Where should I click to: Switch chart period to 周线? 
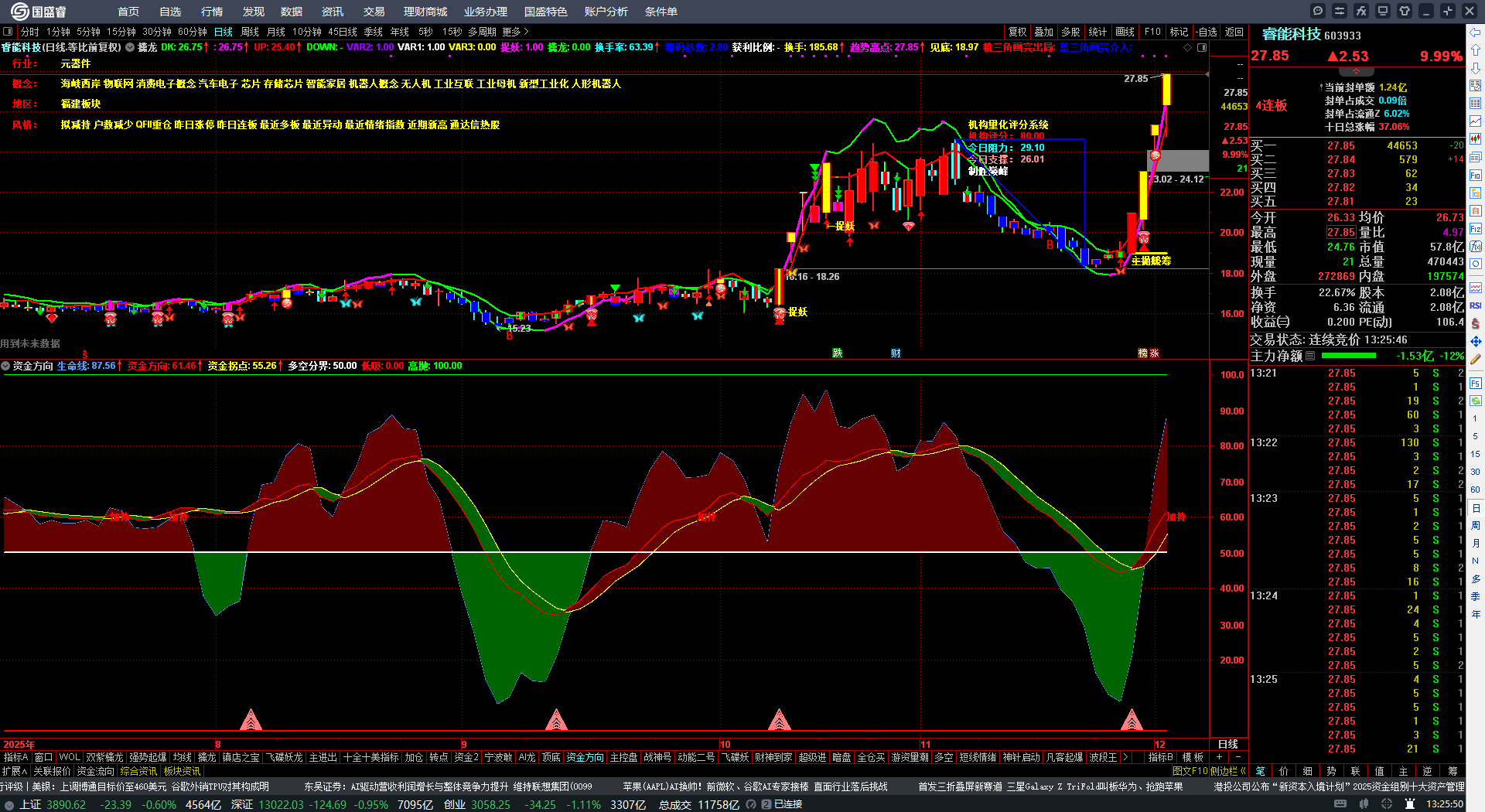250,32
